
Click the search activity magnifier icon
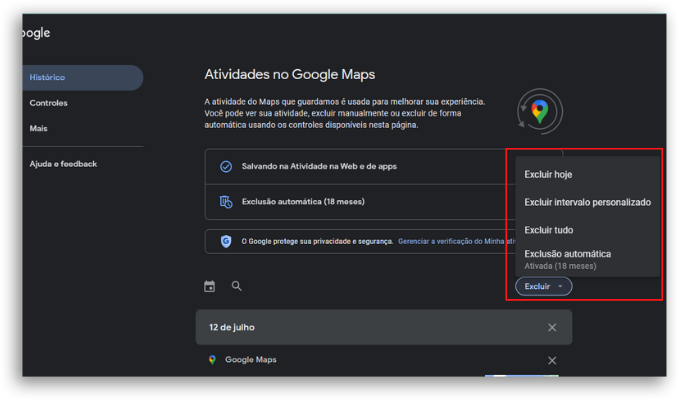click(237, 286)
